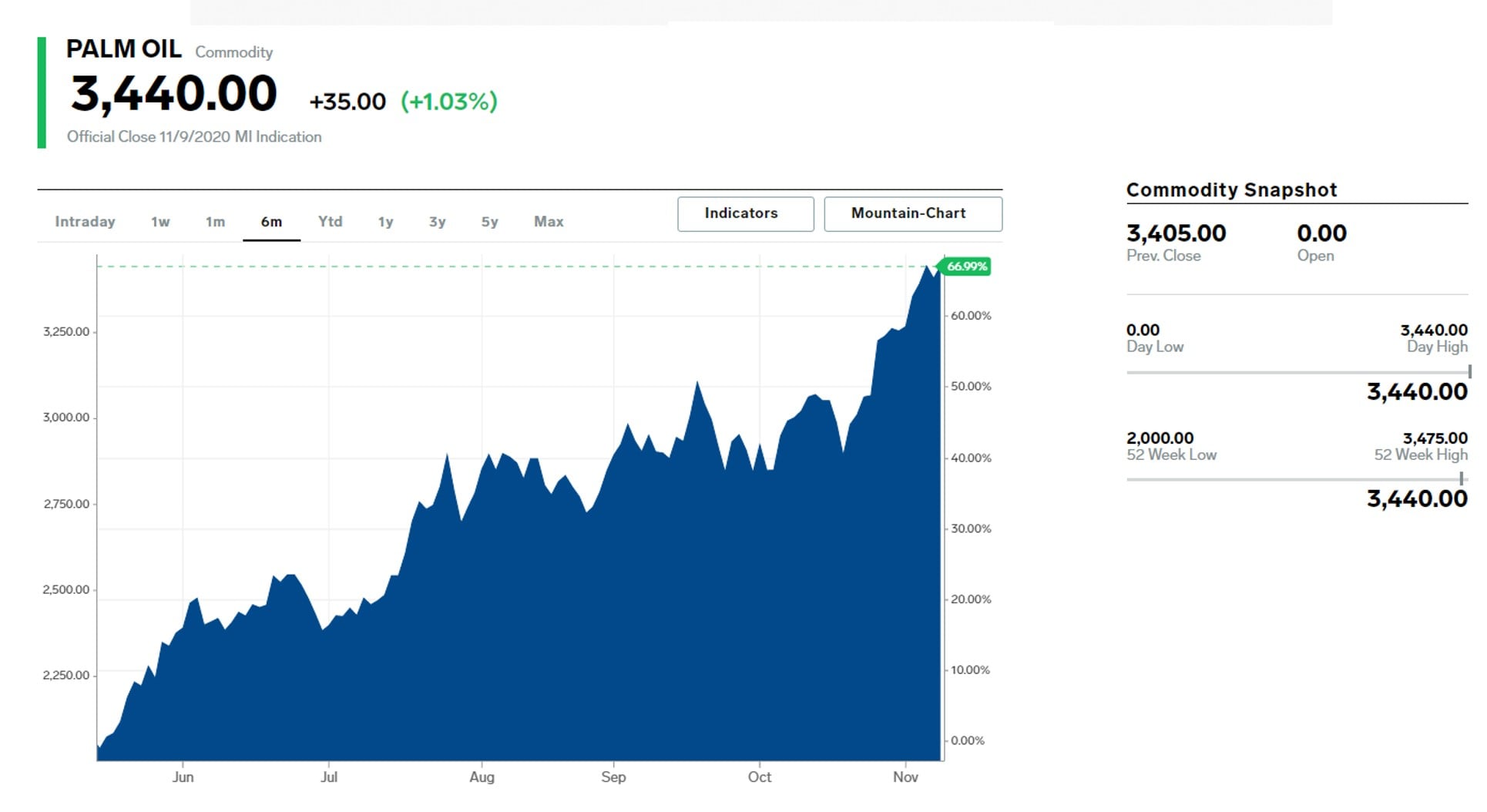Click the green 66.99% price marker
Image resolution: width=1487 pixels, height=812 pixels.
click(965, 267)
